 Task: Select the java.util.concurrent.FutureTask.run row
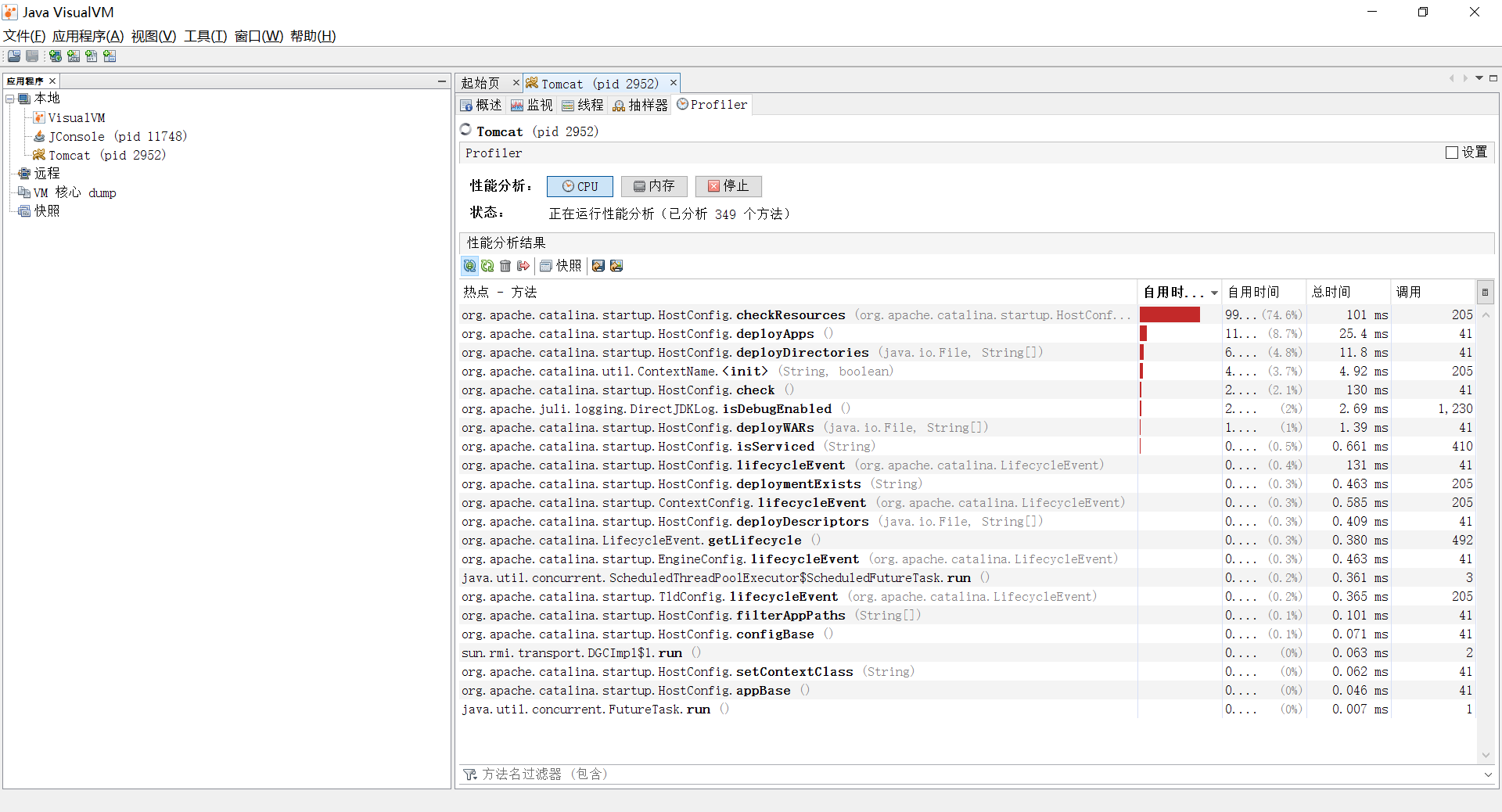(x=967, y=710)
